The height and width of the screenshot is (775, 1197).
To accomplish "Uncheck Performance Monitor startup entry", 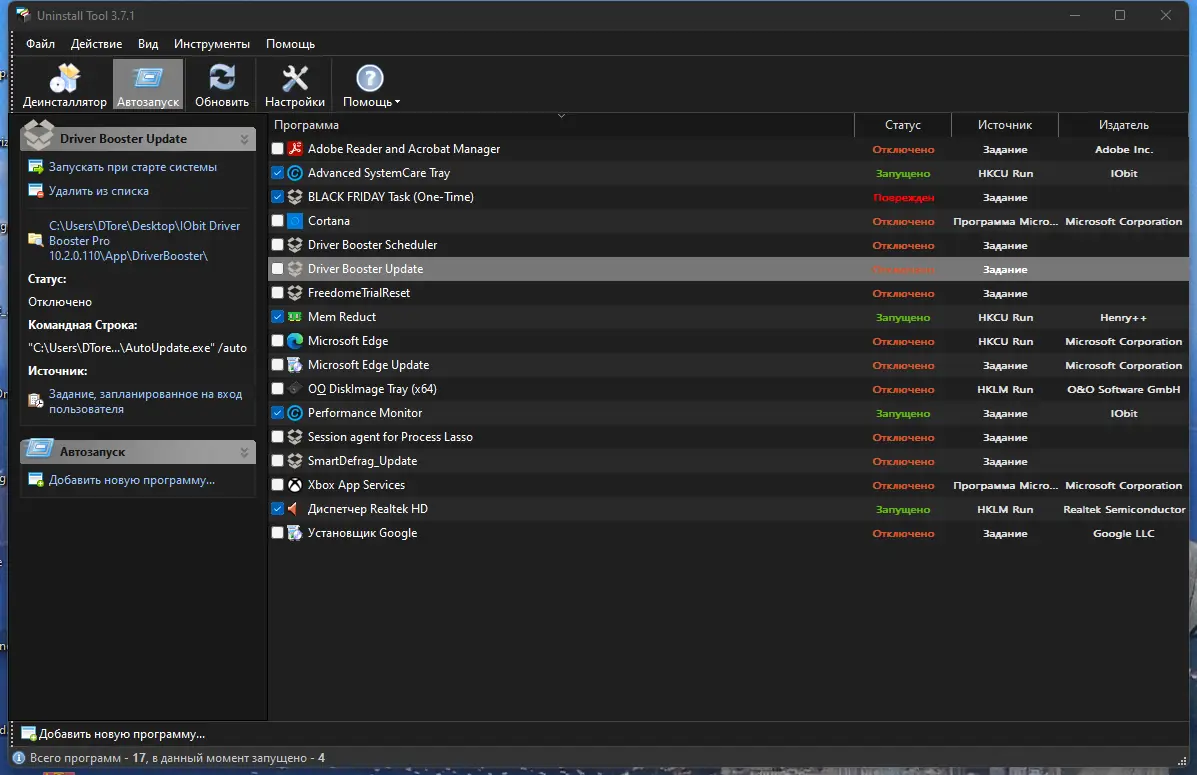I will (278, 413).
